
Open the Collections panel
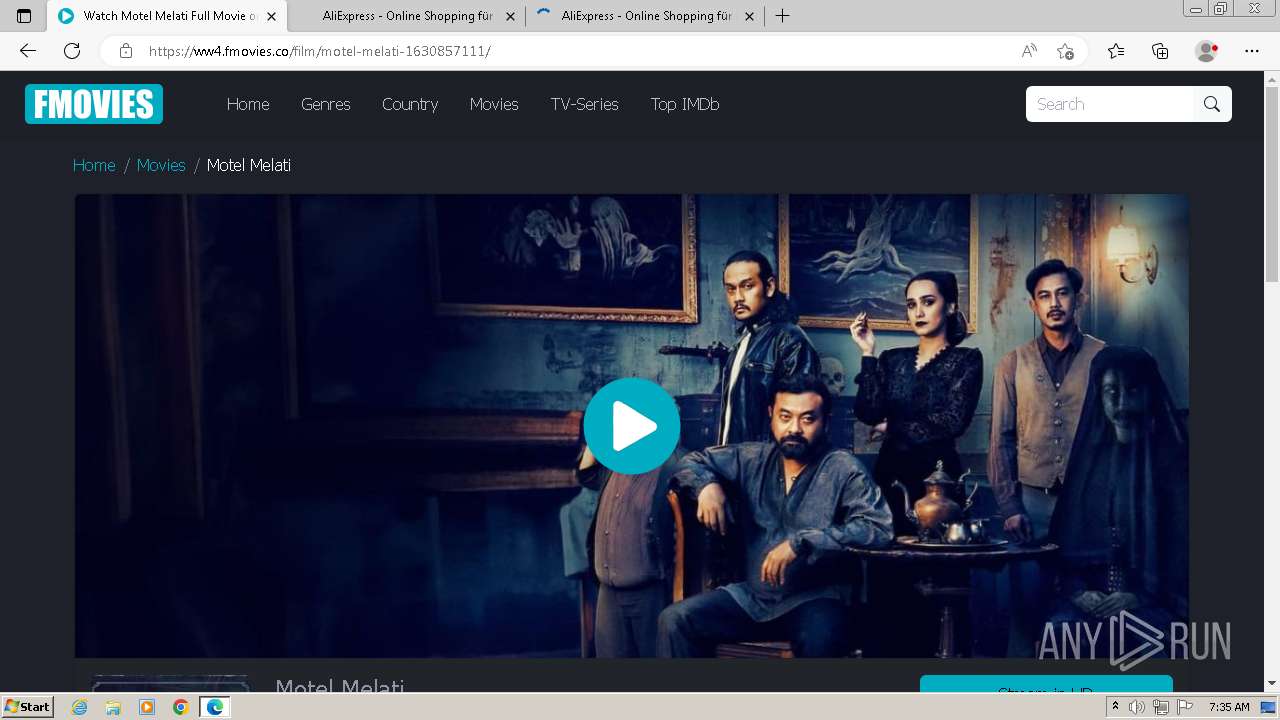point(1160,51)
